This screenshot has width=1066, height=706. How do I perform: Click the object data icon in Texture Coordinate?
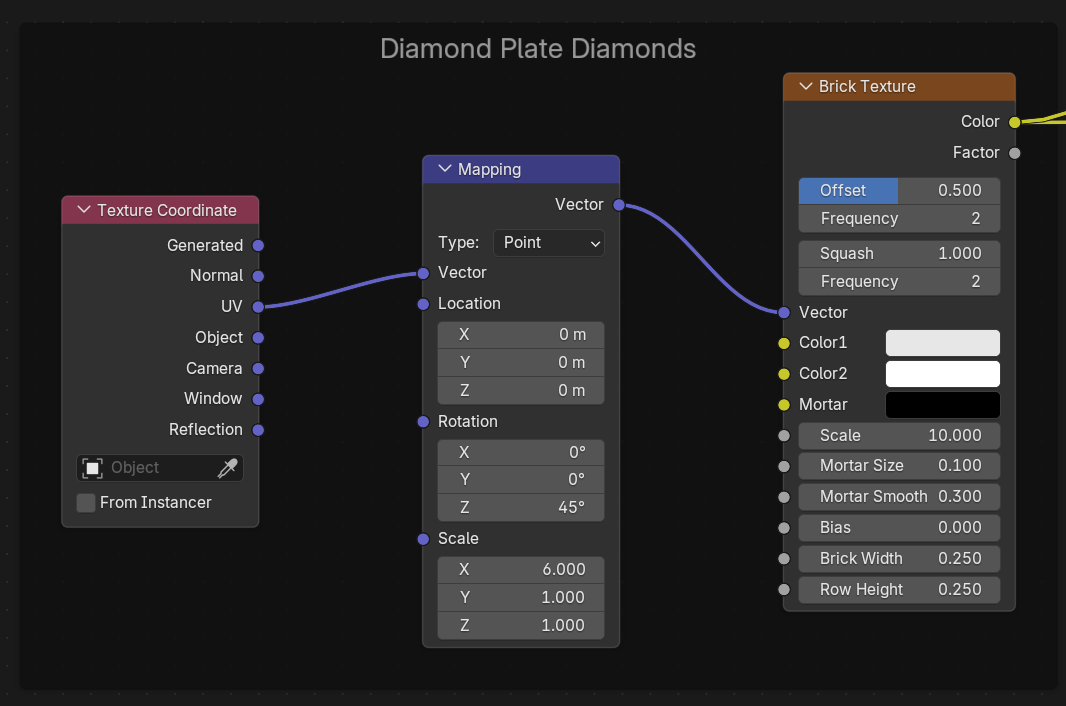tap(93, 468)
